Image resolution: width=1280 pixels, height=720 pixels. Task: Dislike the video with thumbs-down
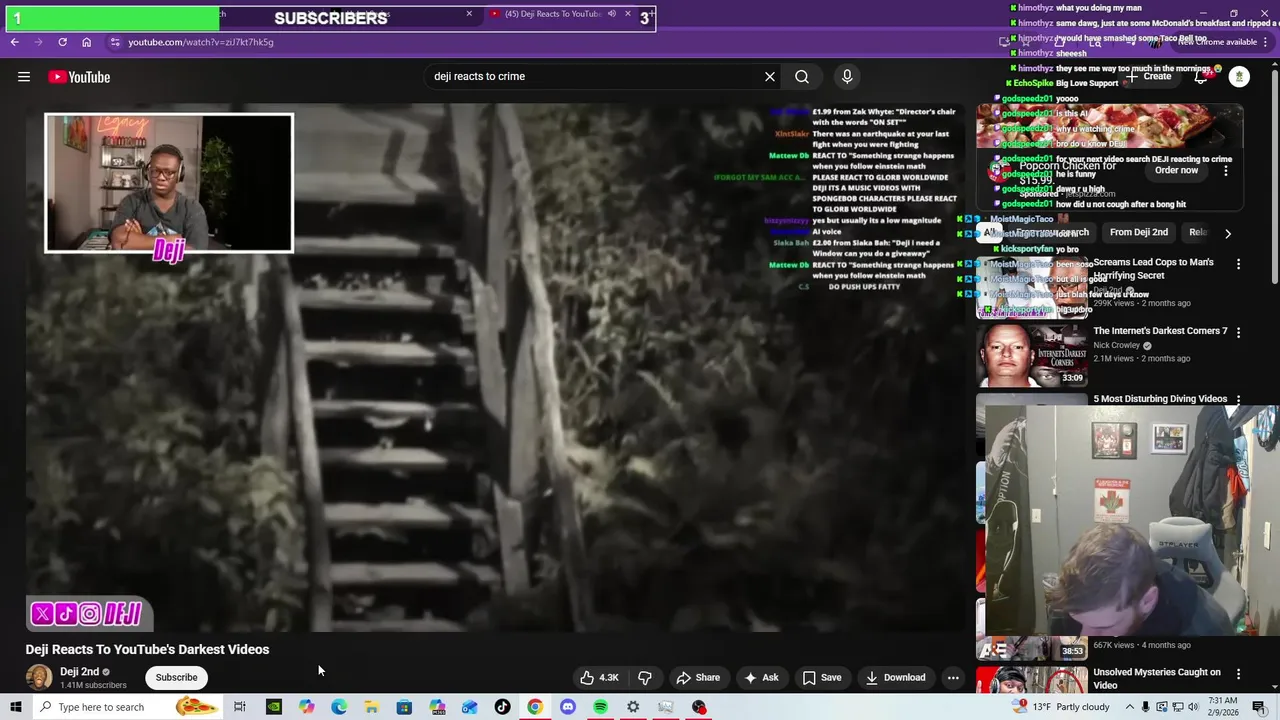point(645,677)
